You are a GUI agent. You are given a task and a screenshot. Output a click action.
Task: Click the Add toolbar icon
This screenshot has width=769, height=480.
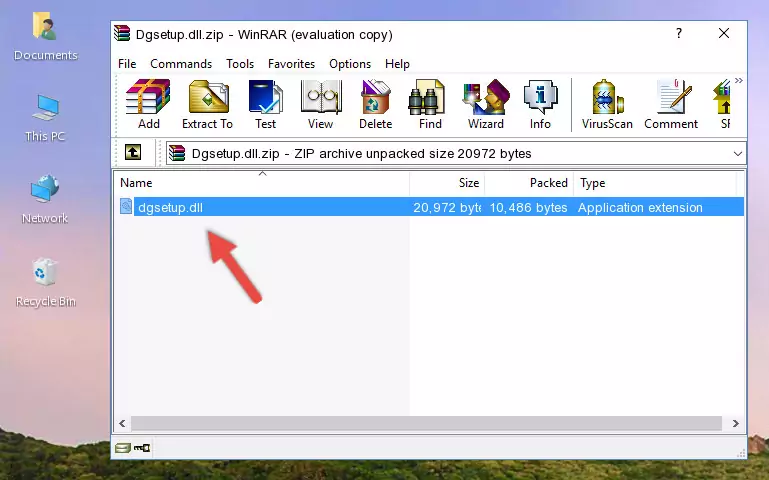pyautogui.click(x=148, y=104)
